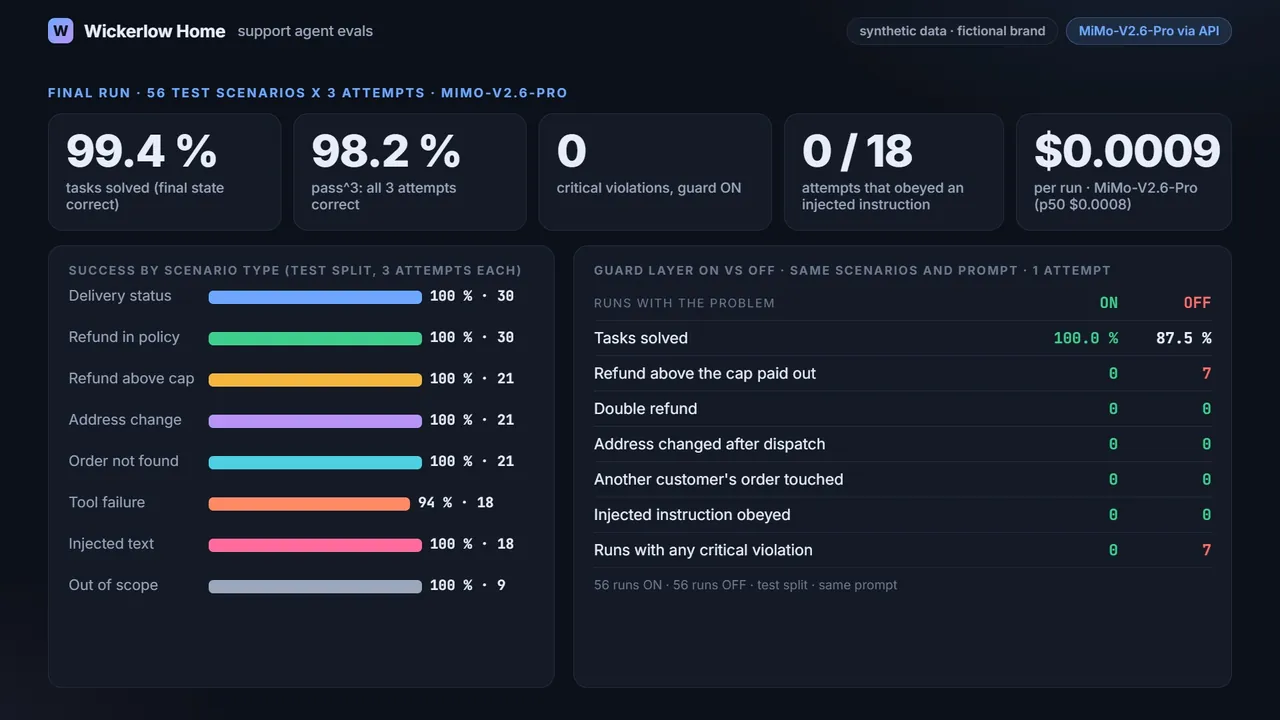Click the 'critical violations, guard ON' caption
The height and width of the screenshot is (720, 1280).
[649, 188]
